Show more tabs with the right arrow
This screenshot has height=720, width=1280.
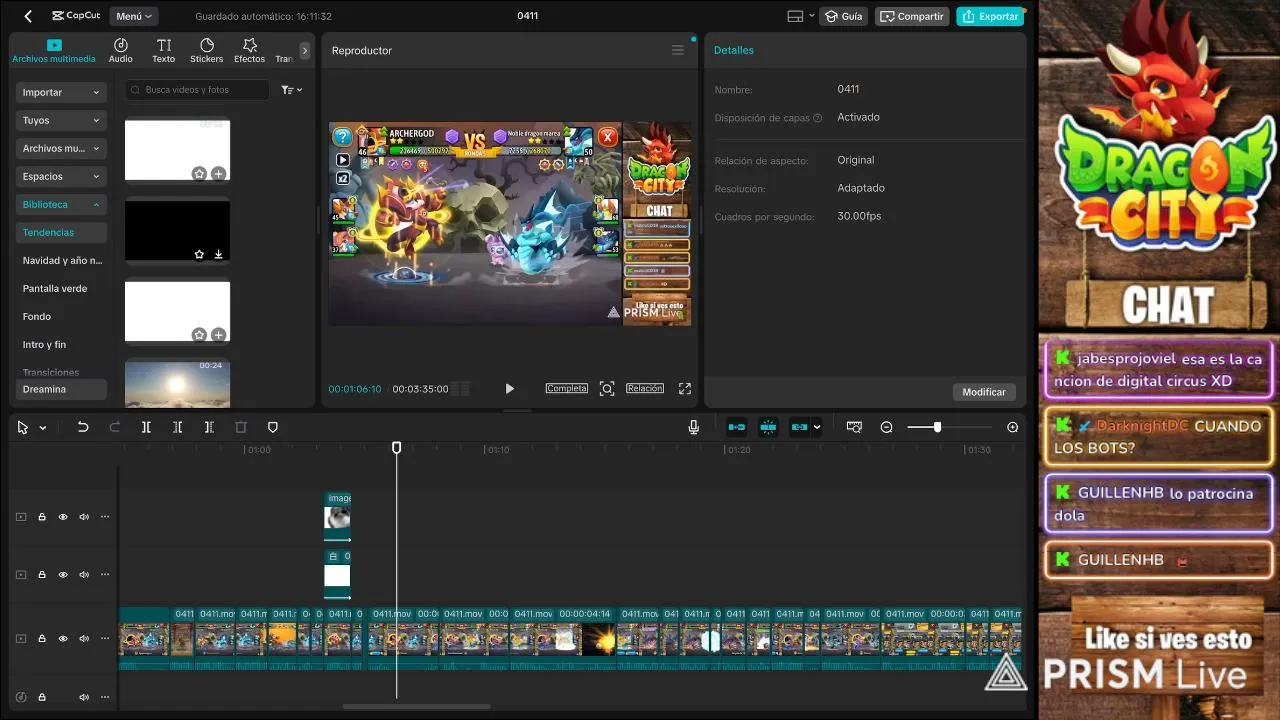click(305, 50)
